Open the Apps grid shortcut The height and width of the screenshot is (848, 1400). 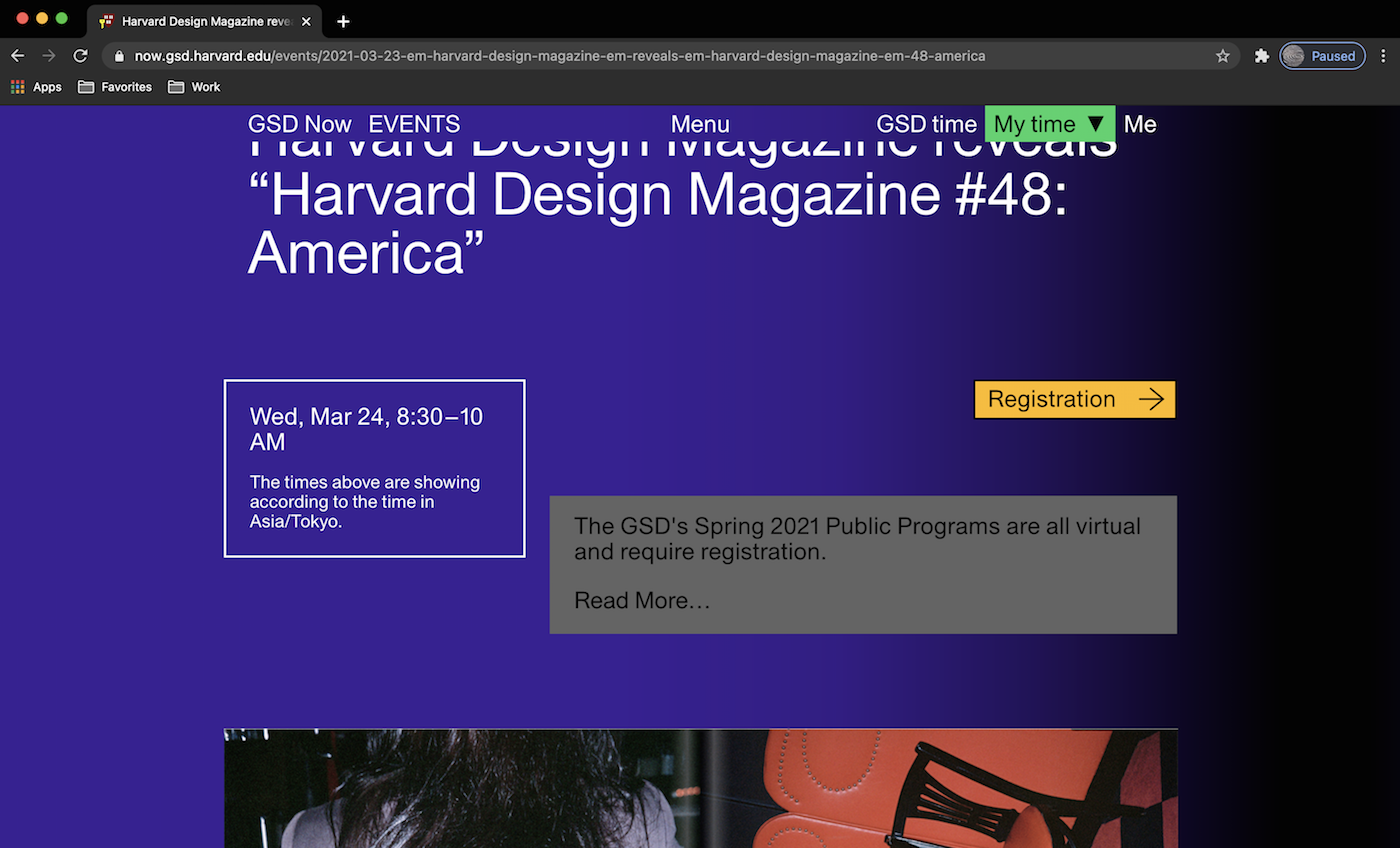click(x=36, y=87)
